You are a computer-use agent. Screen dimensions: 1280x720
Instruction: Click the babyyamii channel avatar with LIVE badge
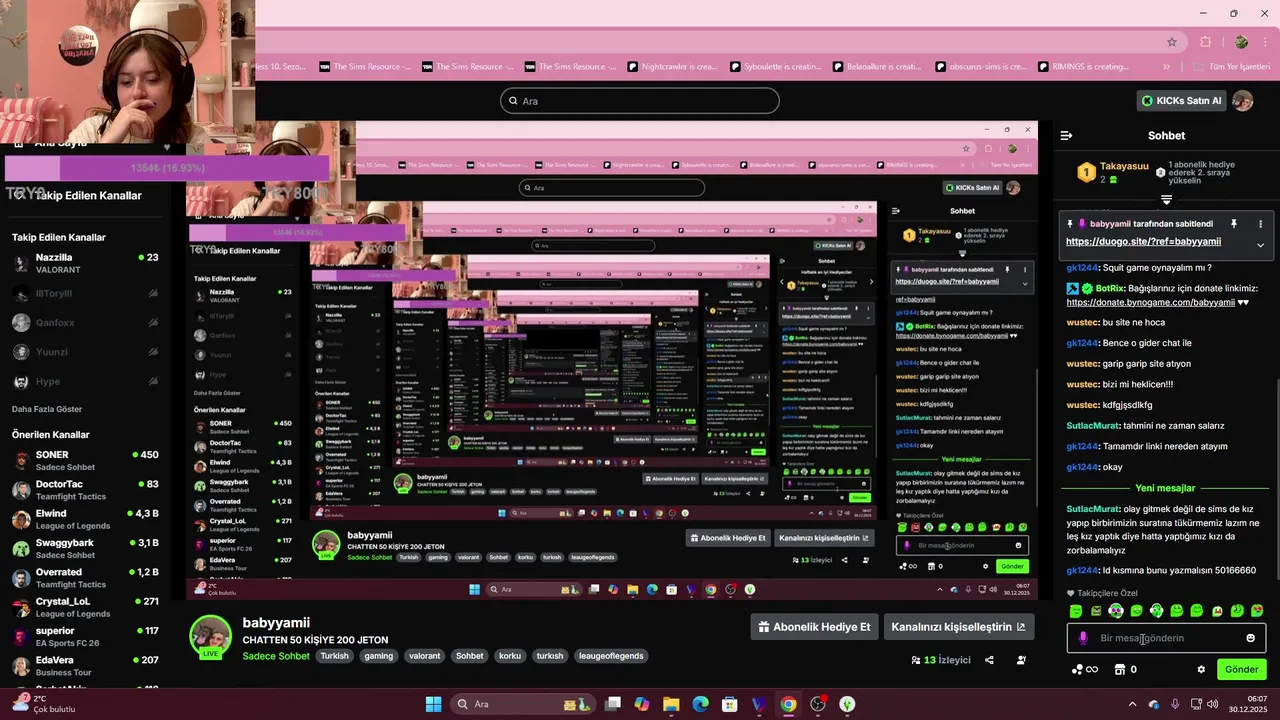pos(210,637)
